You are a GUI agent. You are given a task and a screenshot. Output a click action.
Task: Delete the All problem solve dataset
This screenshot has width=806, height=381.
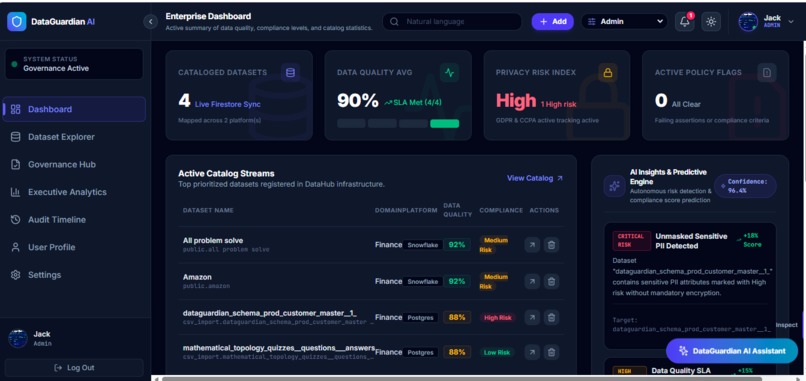[552, 245]
